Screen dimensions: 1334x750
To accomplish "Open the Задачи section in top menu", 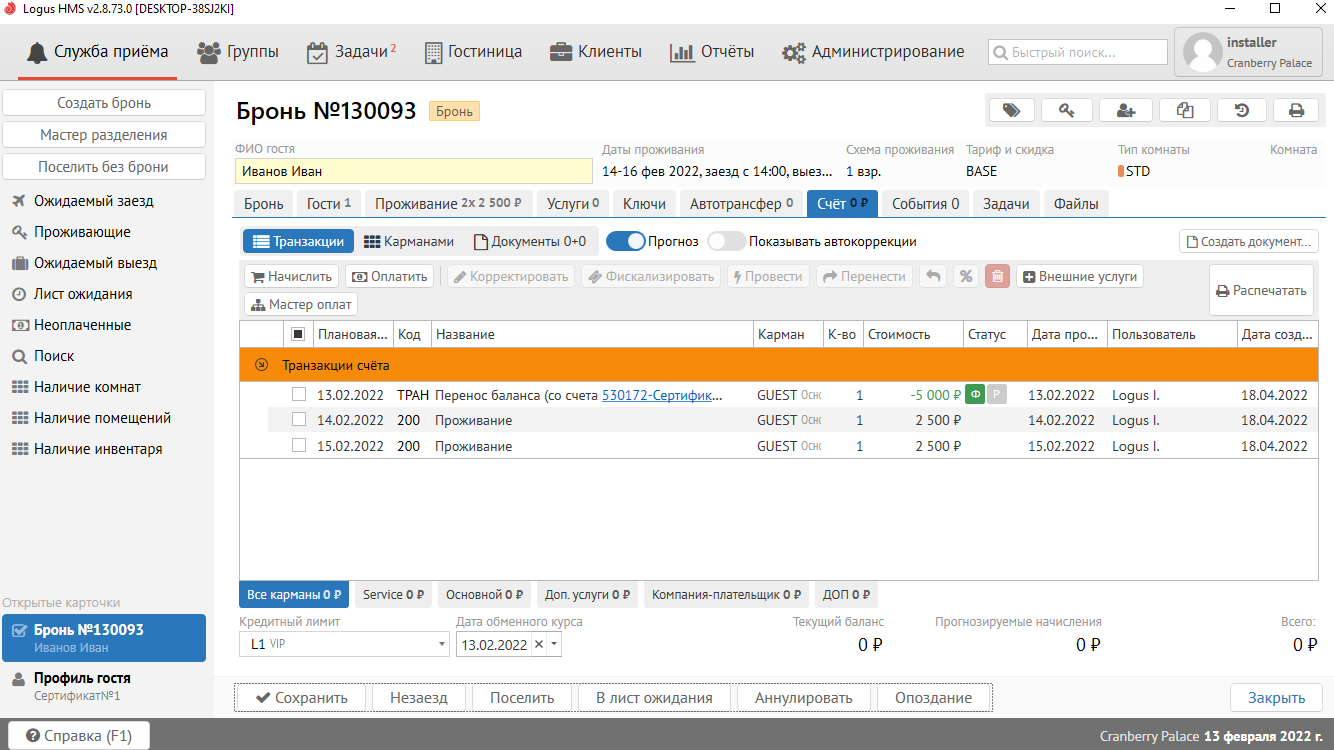I will coord(351,52).
